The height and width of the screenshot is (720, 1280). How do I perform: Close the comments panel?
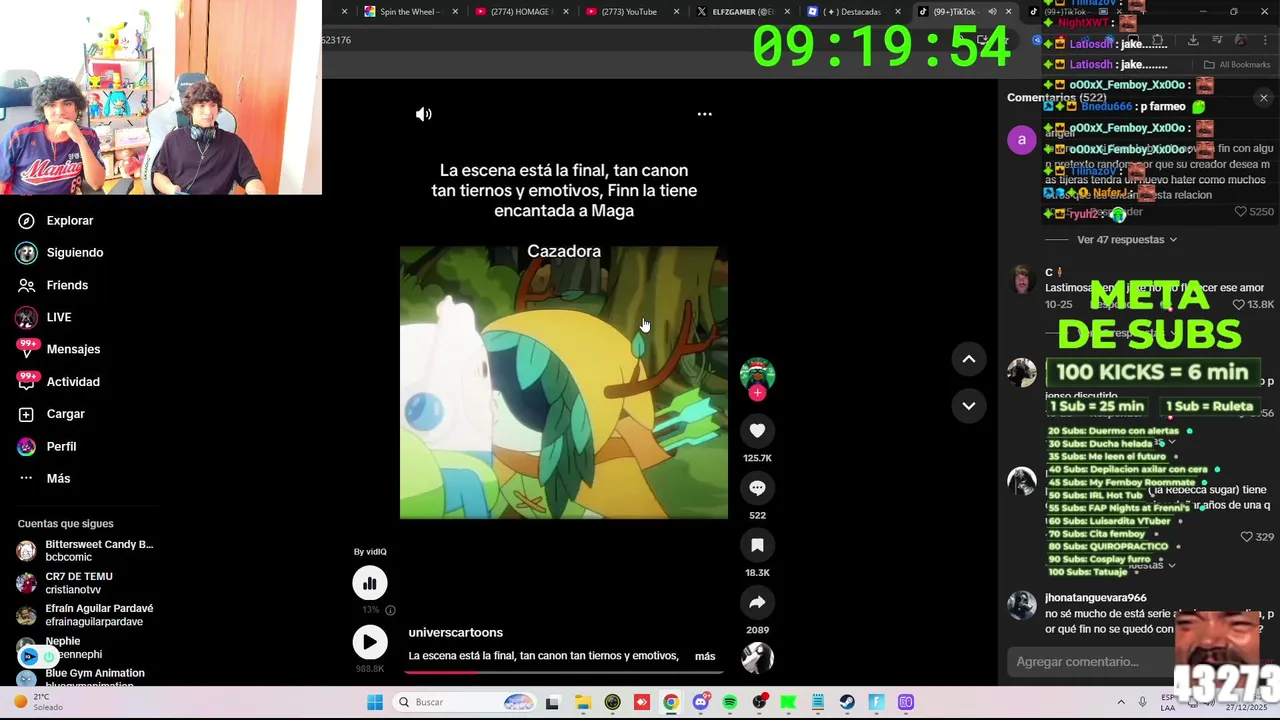point(1264,98)
